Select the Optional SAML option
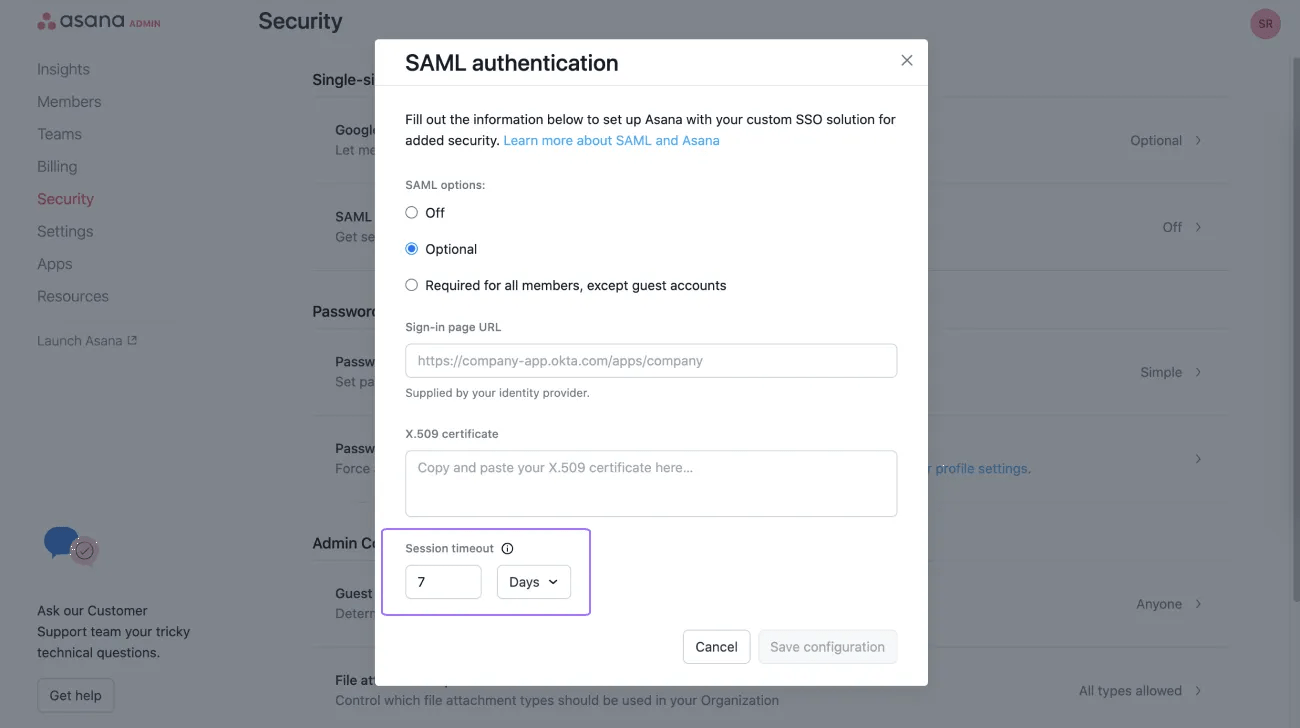The height and width of the screenshot is (728, 1300). click(x=411, y=248)
